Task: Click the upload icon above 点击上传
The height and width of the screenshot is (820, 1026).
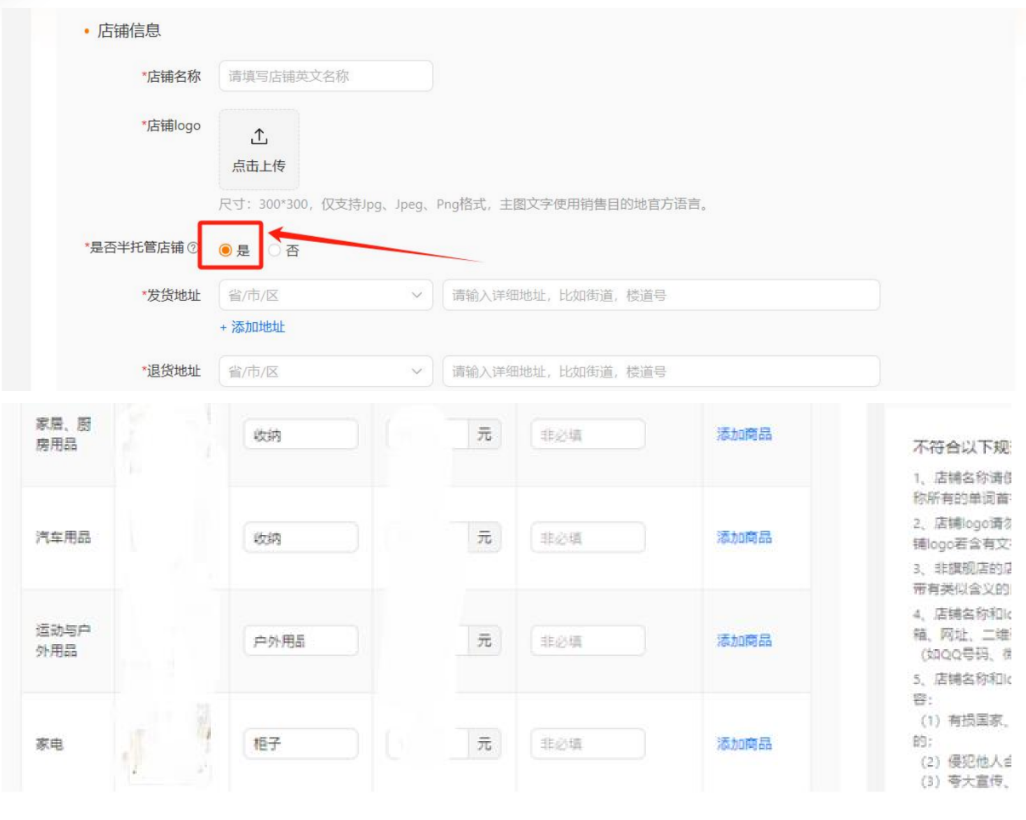Action: tap(258, 137)
